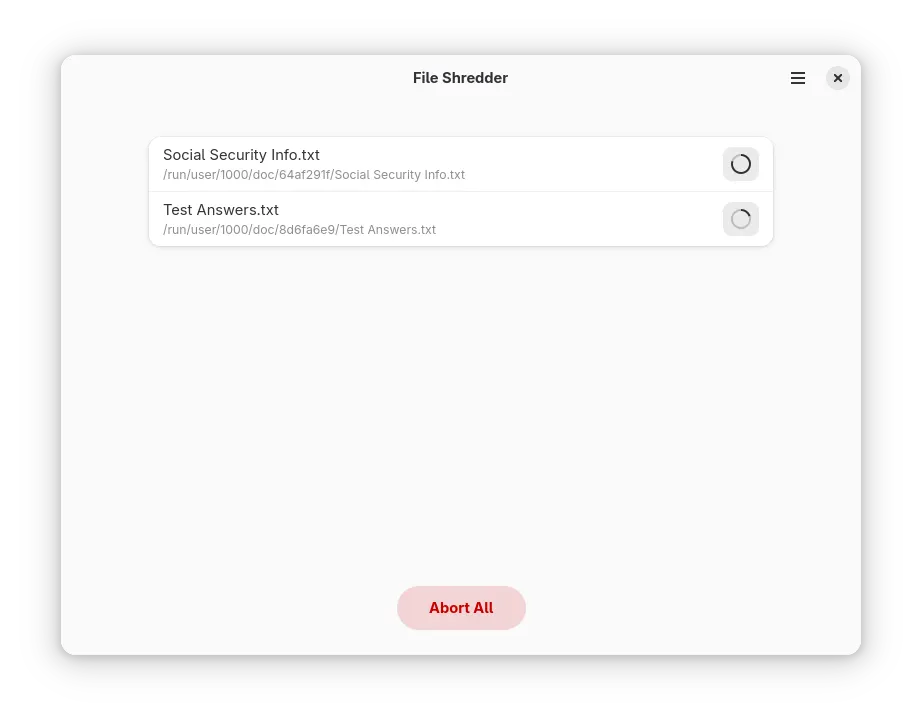Click the path of Test Answers.txt

click(299, 229)
